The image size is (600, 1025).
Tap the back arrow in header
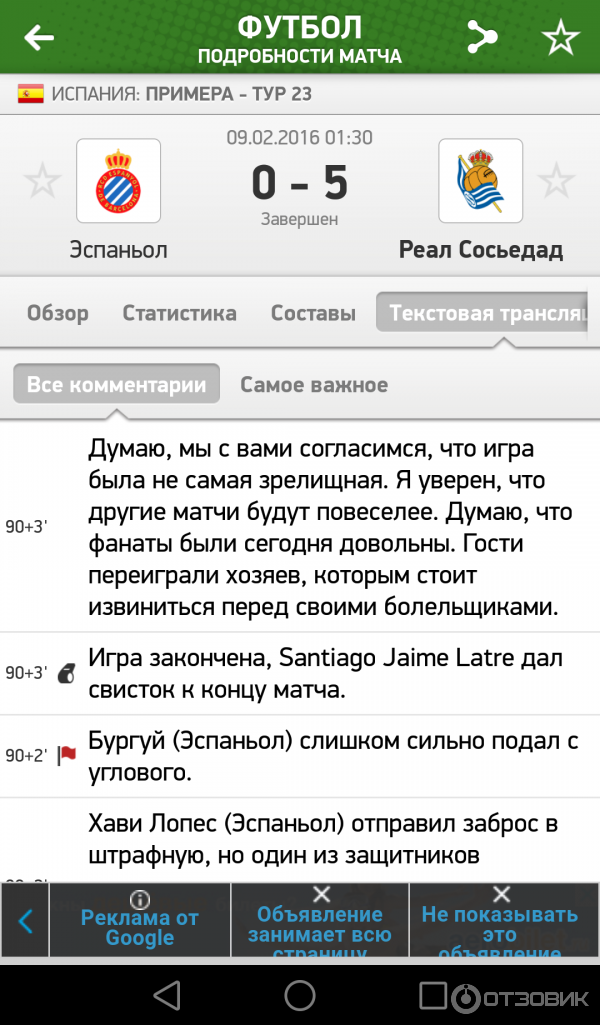pos(39,38)
